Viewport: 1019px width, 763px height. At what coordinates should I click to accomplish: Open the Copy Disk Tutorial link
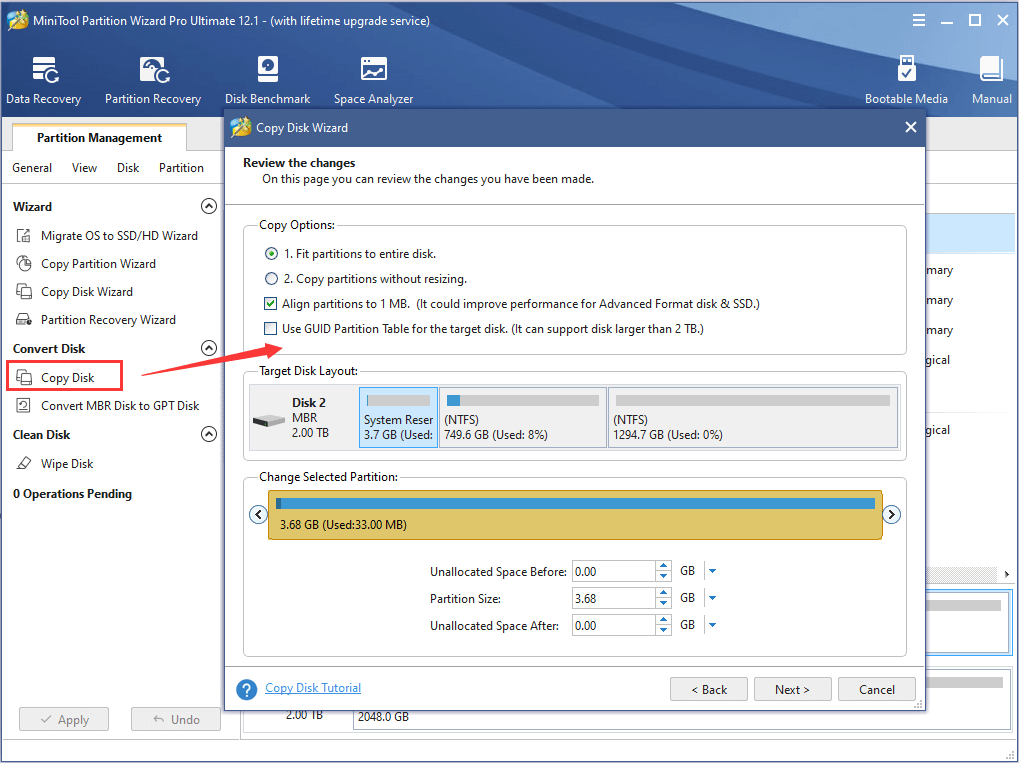tap(313, 688)
